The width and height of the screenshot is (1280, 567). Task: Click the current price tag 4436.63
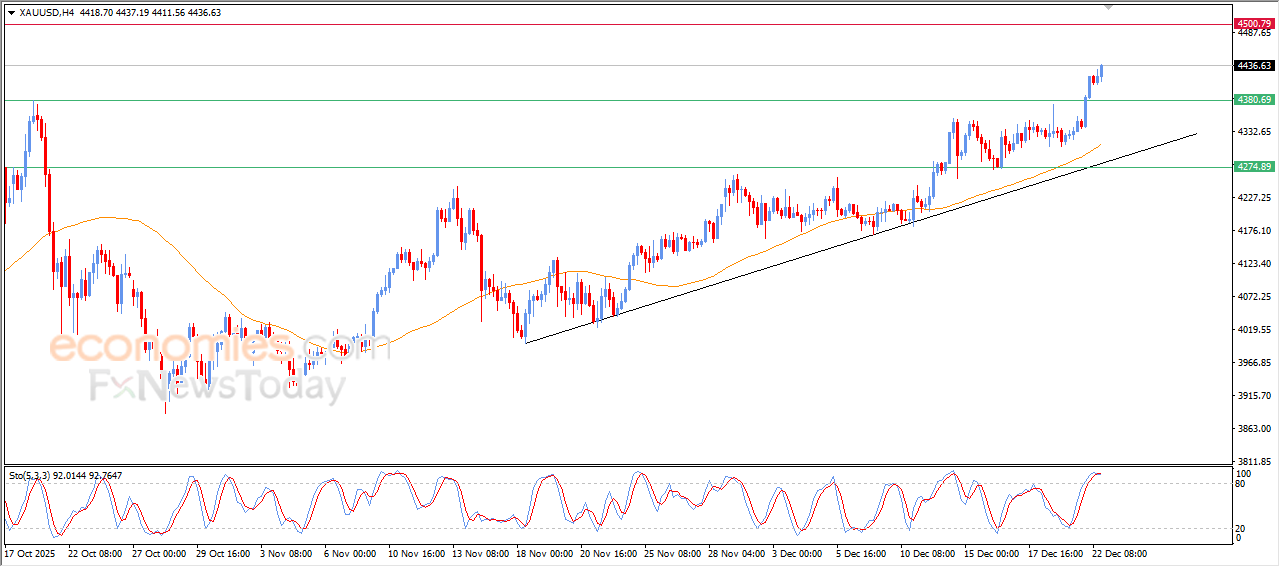tap(1254, 66)
